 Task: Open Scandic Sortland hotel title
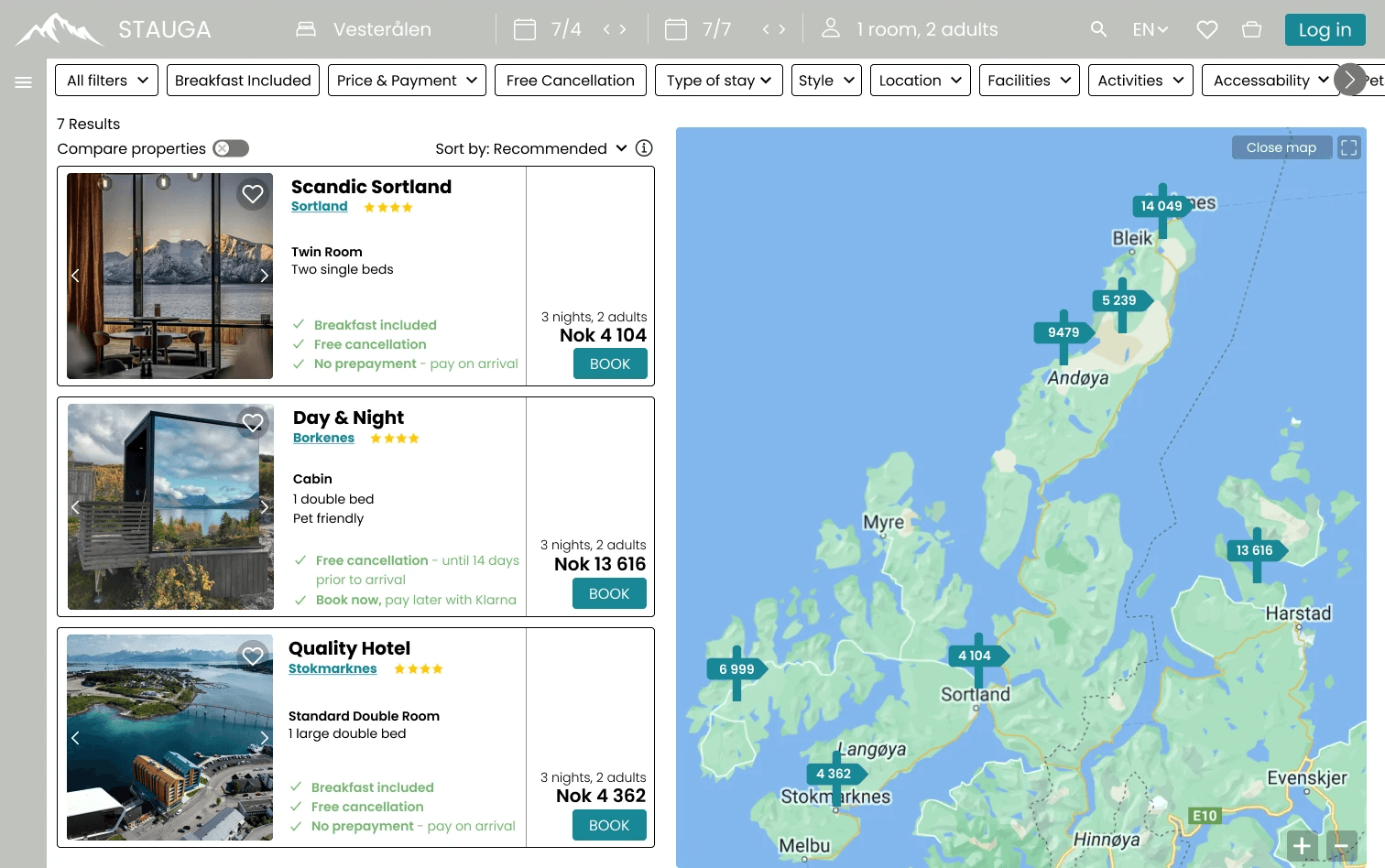pyautogui.click(x=371, y=187)
